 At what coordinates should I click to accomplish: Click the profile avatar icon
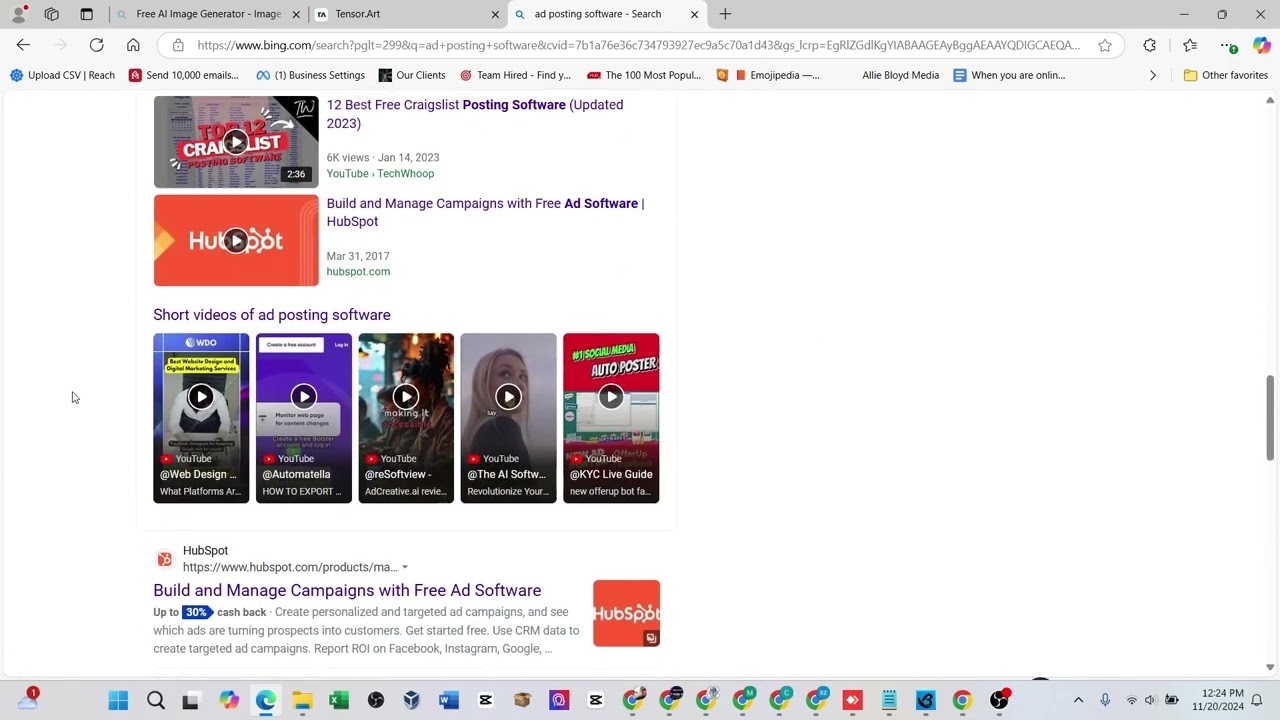pyautogui.click(x=18, y=14)
